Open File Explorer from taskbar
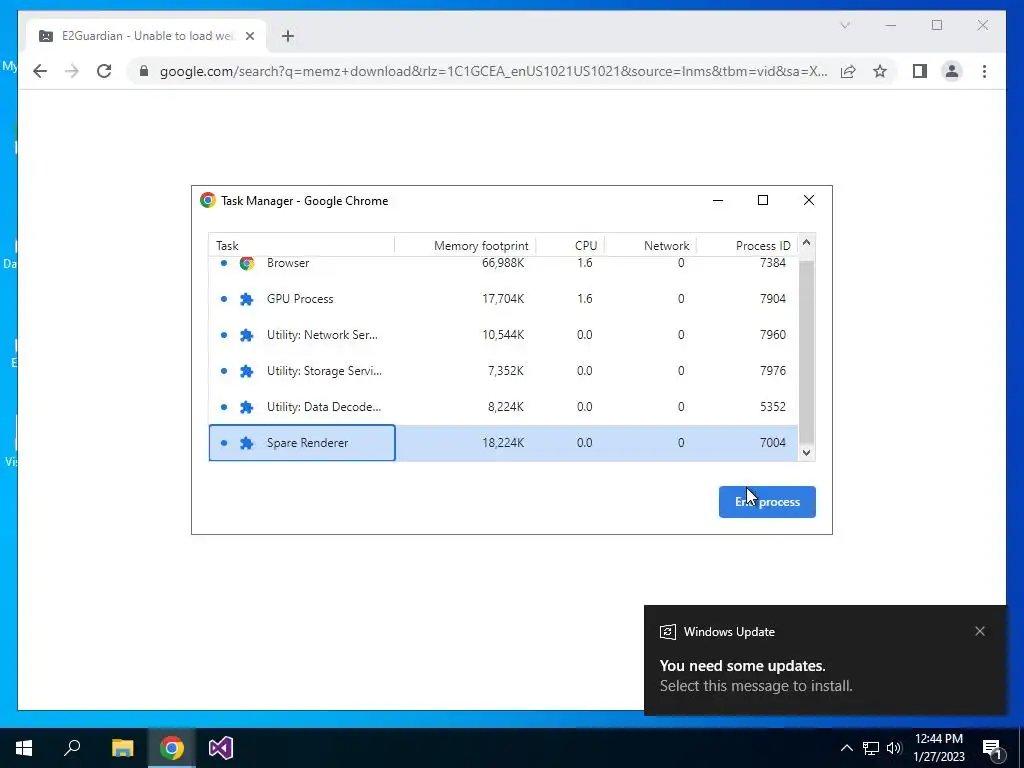 coord(122,748)
